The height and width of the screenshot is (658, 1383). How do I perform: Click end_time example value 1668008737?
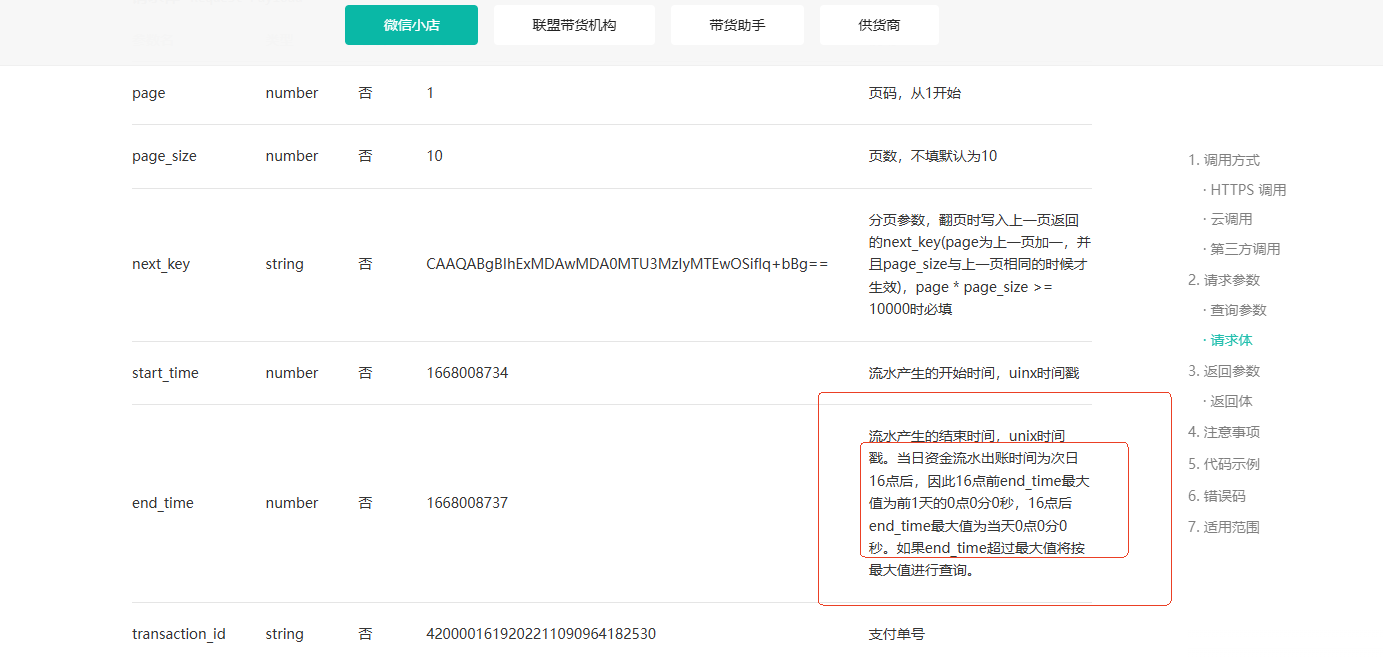click(467, 503)
